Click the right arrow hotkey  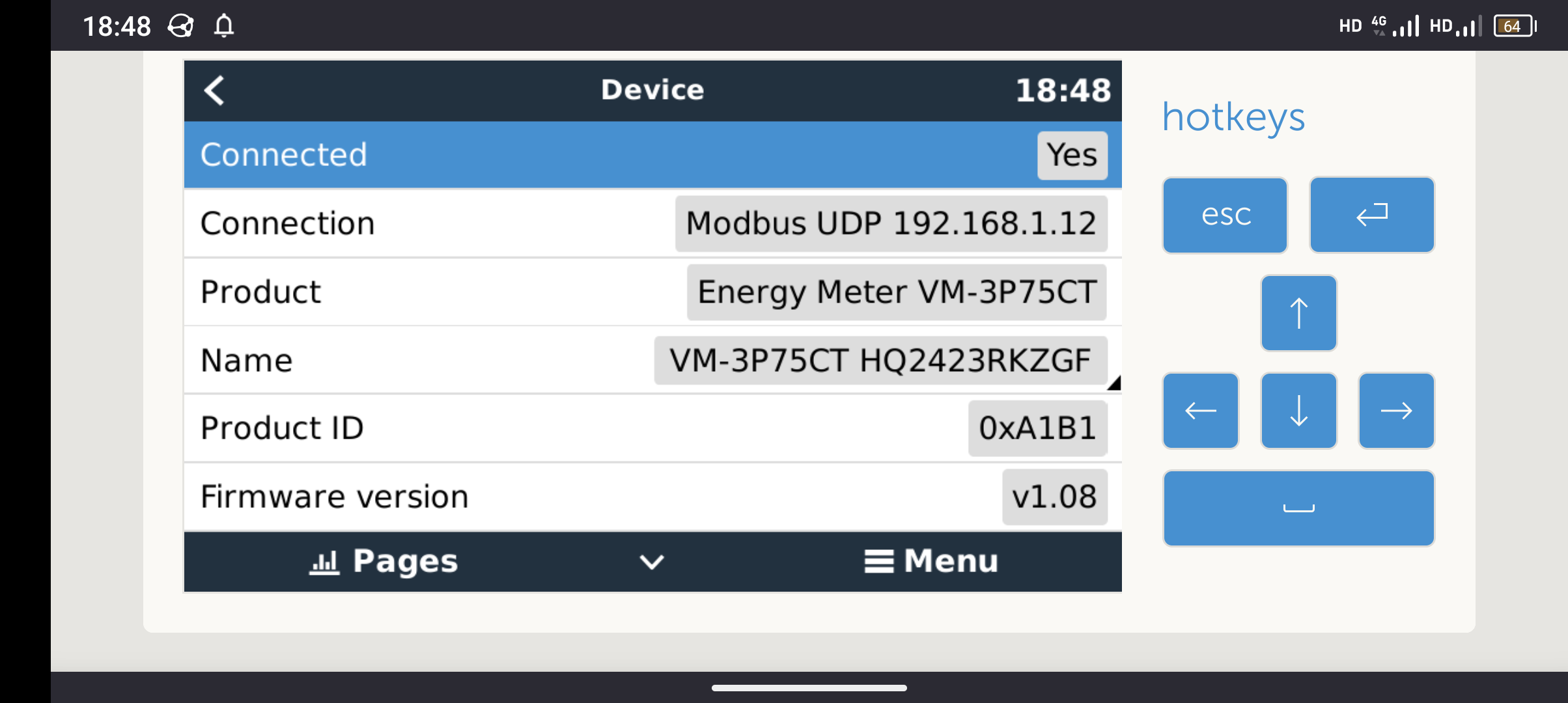(1397, 411)
